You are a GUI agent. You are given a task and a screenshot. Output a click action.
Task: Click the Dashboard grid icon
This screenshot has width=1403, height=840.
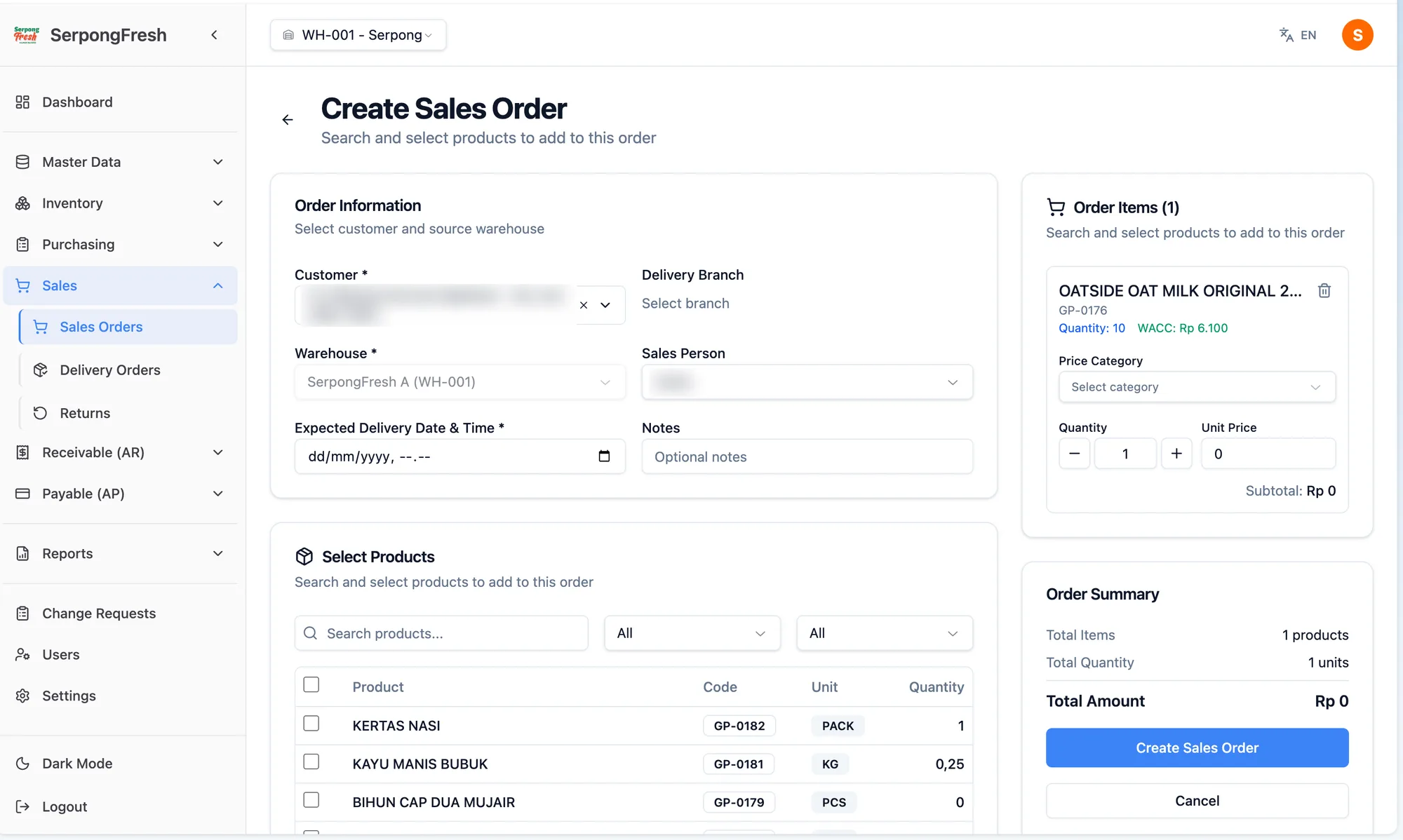[x=22, y=102]
